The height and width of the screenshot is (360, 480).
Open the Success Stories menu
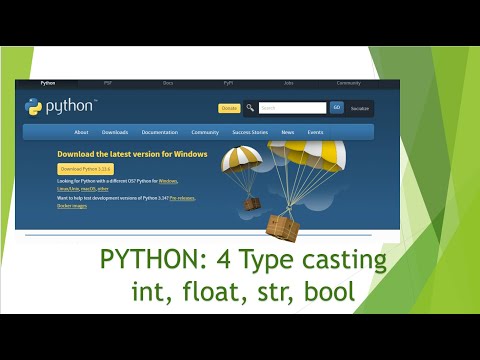pyautogui.click(x=250, y=132)
